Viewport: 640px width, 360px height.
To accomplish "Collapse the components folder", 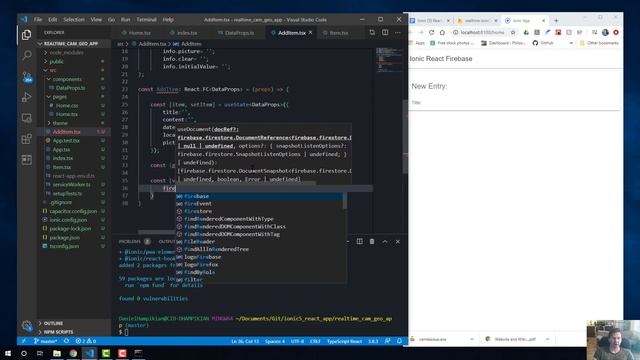I will [67, 79].
